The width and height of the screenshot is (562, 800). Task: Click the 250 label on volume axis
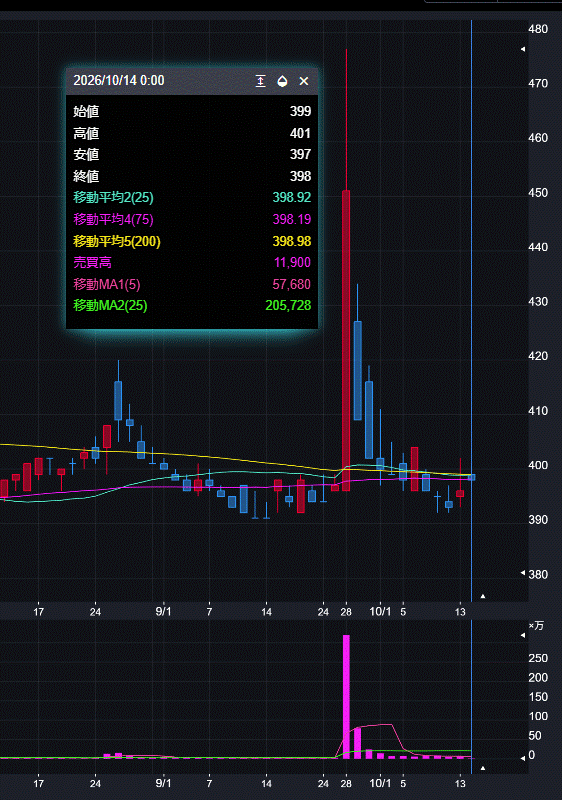[538, 658]
